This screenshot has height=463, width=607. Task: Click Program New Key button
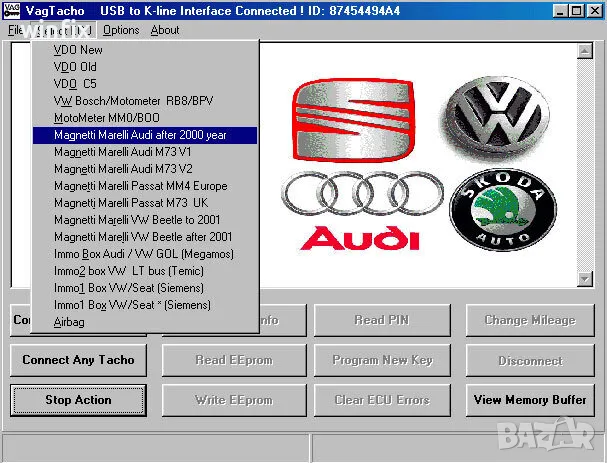click(x=382, y=360)
